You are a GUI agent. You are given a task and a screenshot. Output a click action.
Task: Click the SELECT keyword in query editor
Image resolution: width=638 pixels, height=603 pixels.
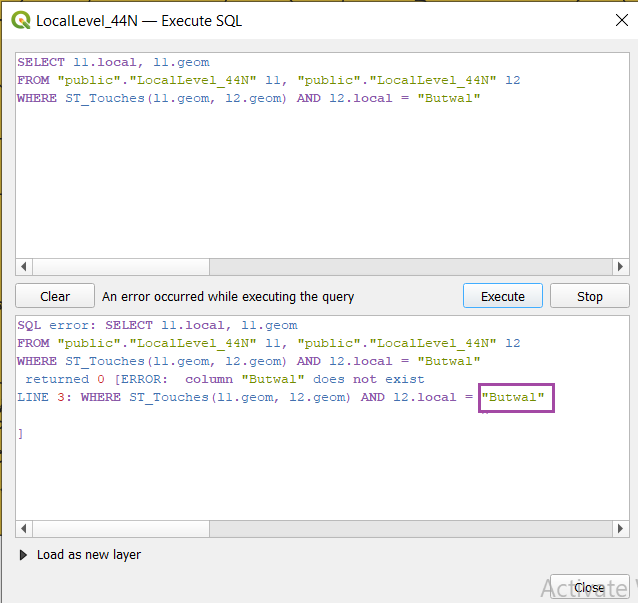[x=41, y=62]
